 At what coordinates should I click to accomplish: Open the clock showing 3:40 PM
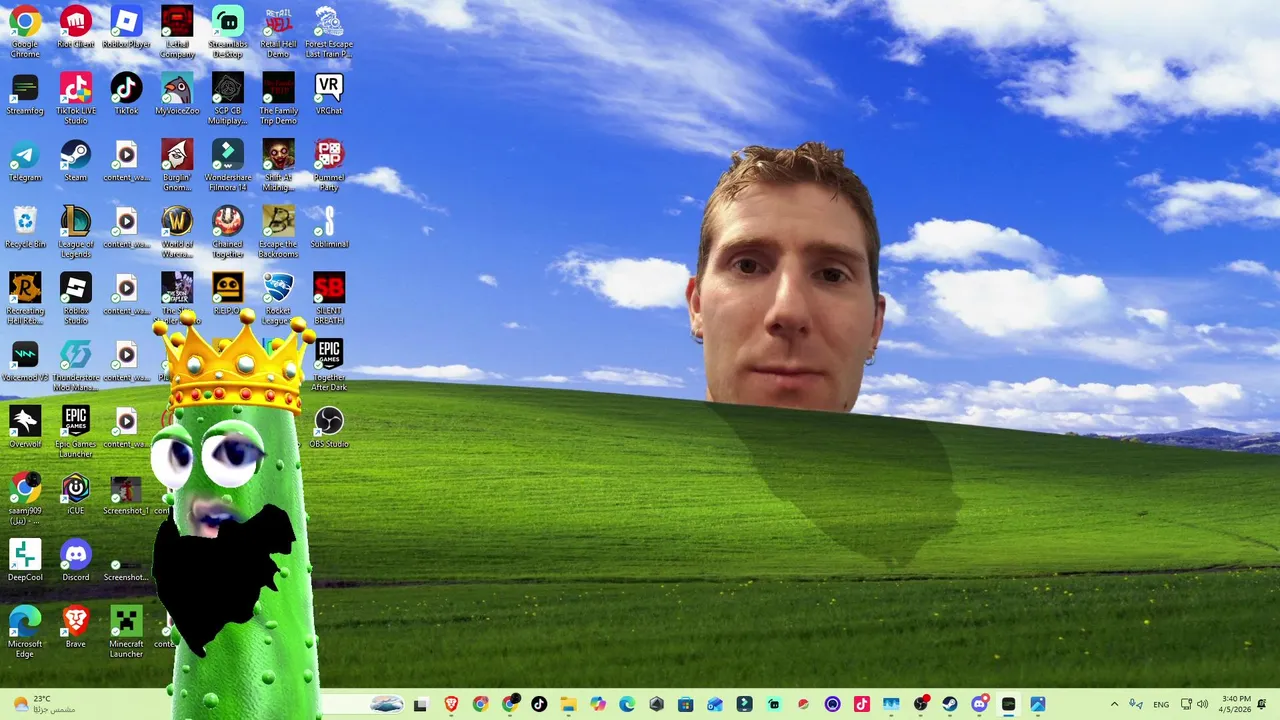pos(1236,704)
